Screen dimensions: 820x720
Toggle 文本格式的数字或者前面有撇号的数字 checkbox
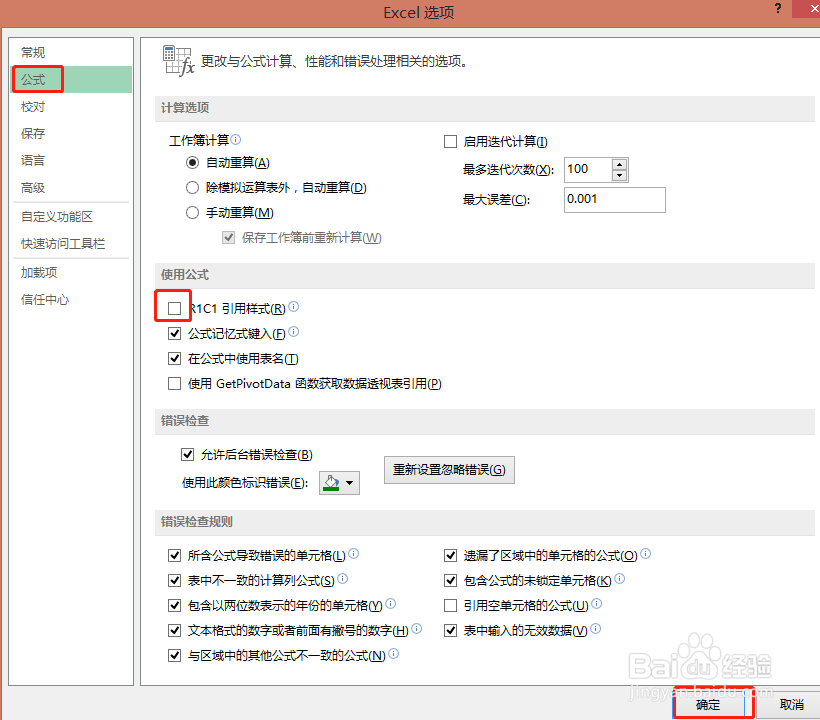coord(175,631)
